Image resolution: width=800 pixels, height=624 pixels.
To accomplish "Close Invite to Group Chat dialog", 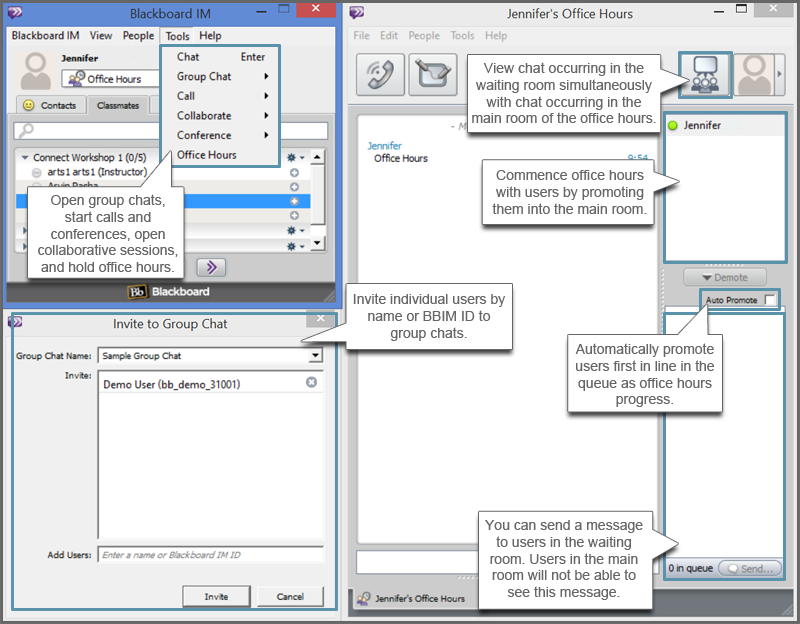I will click(x=320, y=319).
